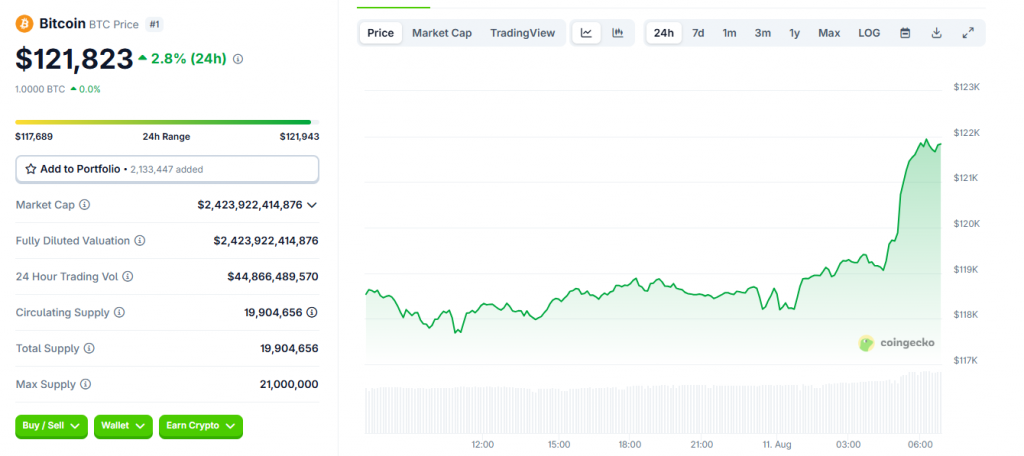Expand the Market Cap value chevron
The height and width of the screenshot is (456, 1024).
point(312,204)
